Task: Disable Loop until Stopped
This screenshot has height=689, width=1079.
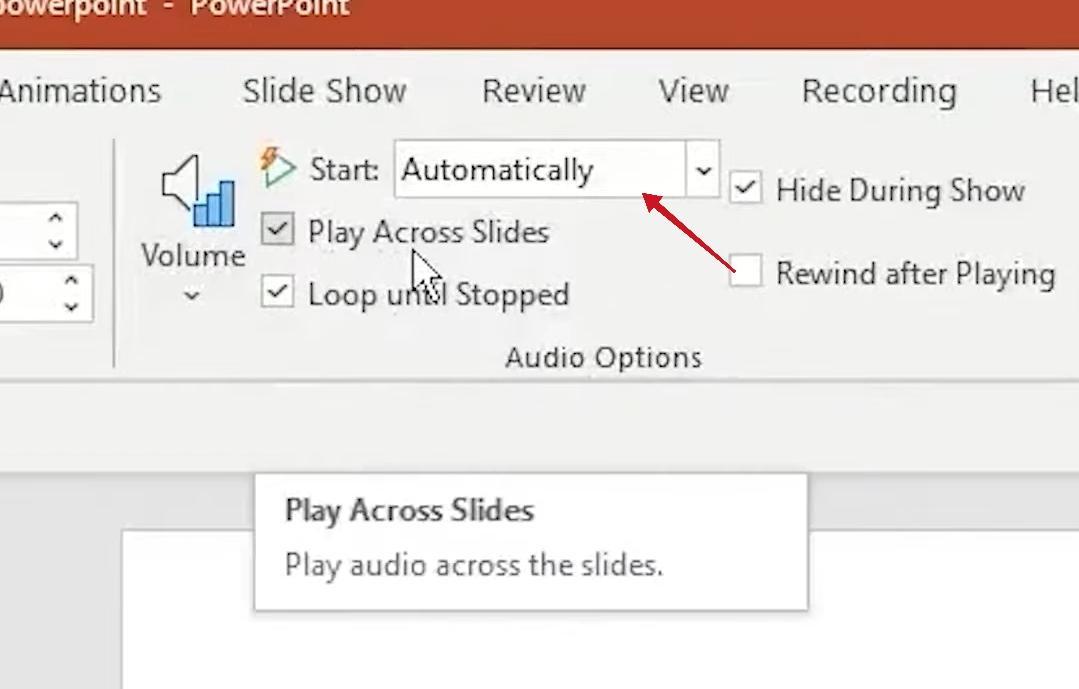Action: tap(277, 292)
